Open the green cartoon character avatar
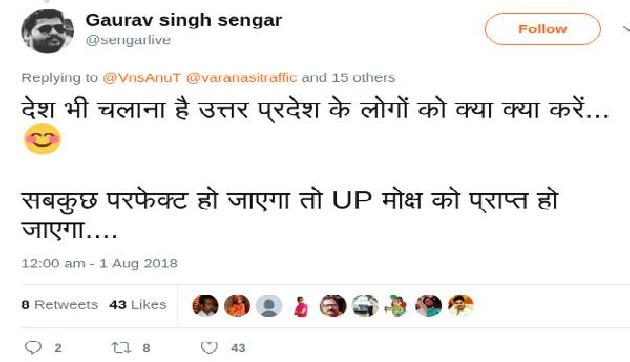630x362 pixels. tap(396, 305)
